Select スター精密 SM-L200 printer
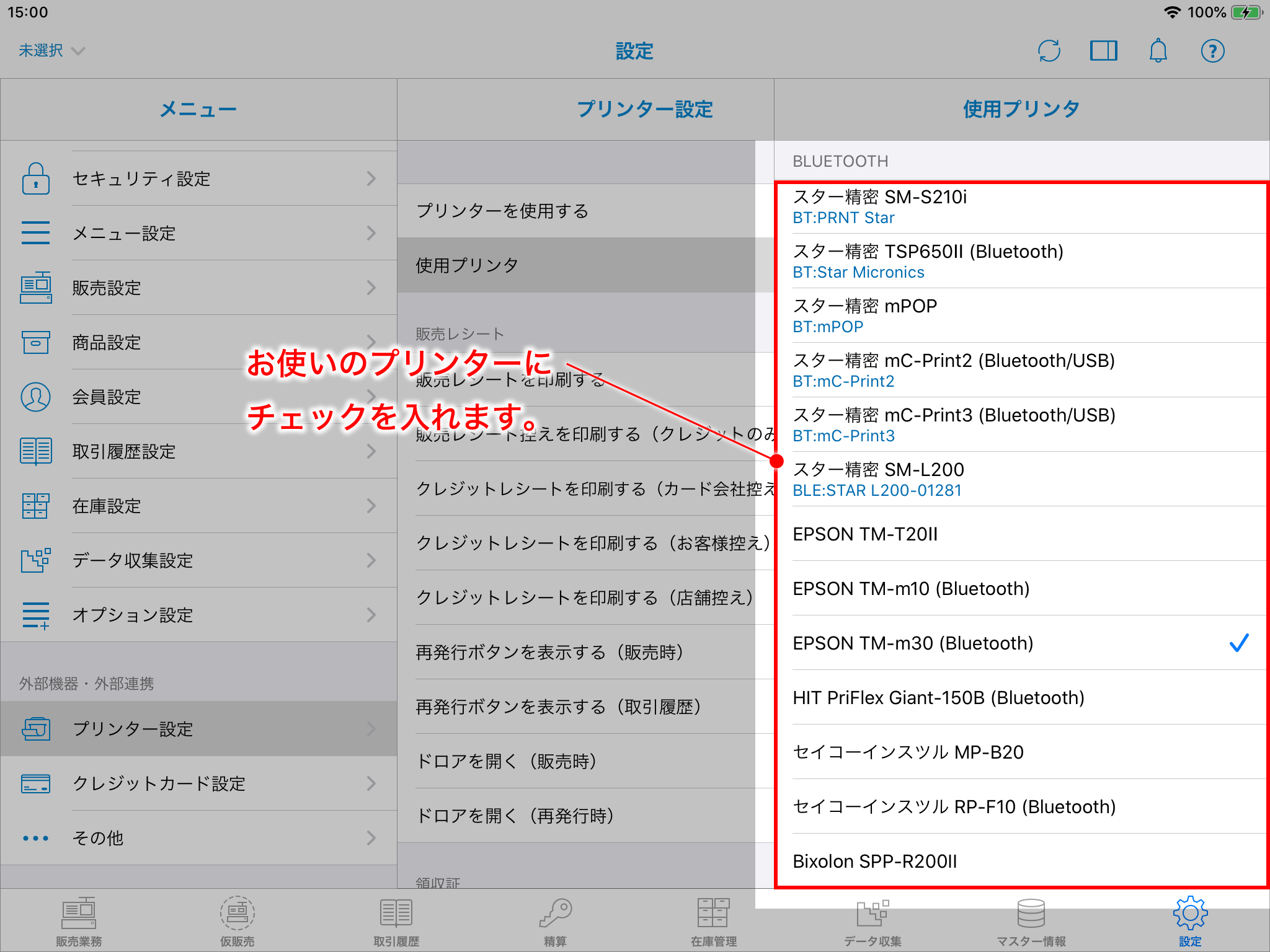 [1021, 479]
